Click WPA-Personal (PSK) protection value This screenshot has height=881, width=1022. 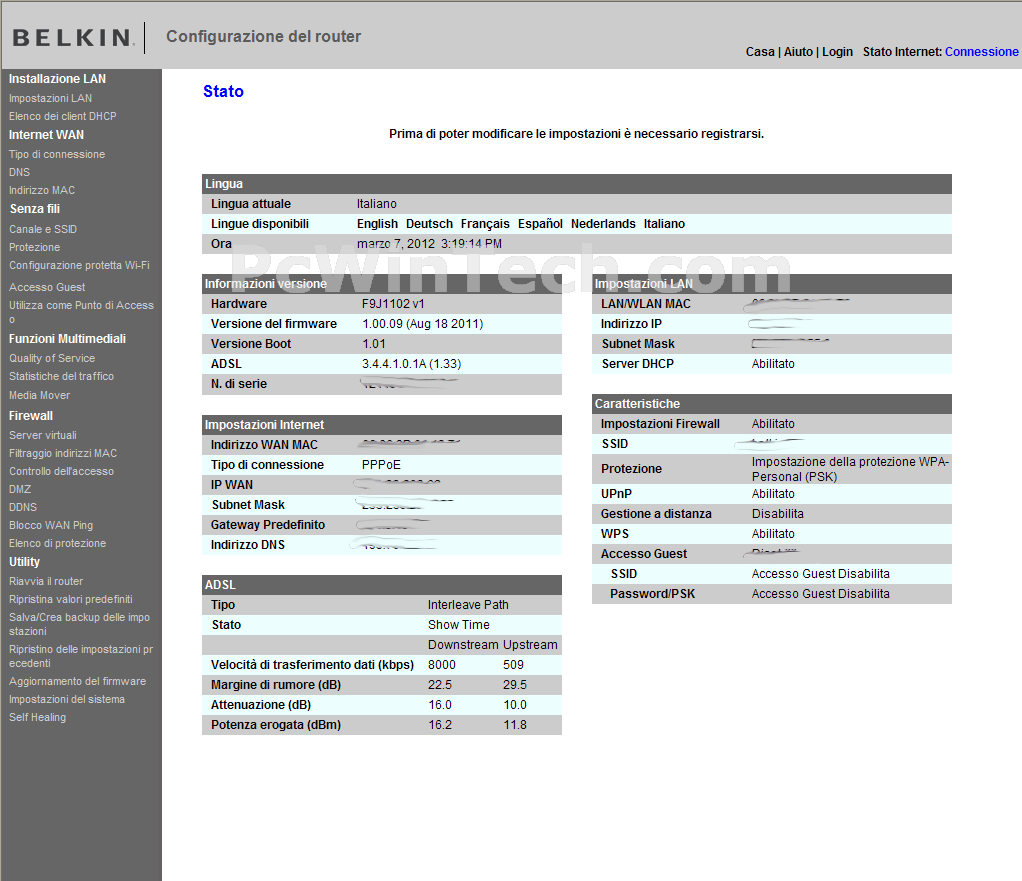[x=850, y=469]
